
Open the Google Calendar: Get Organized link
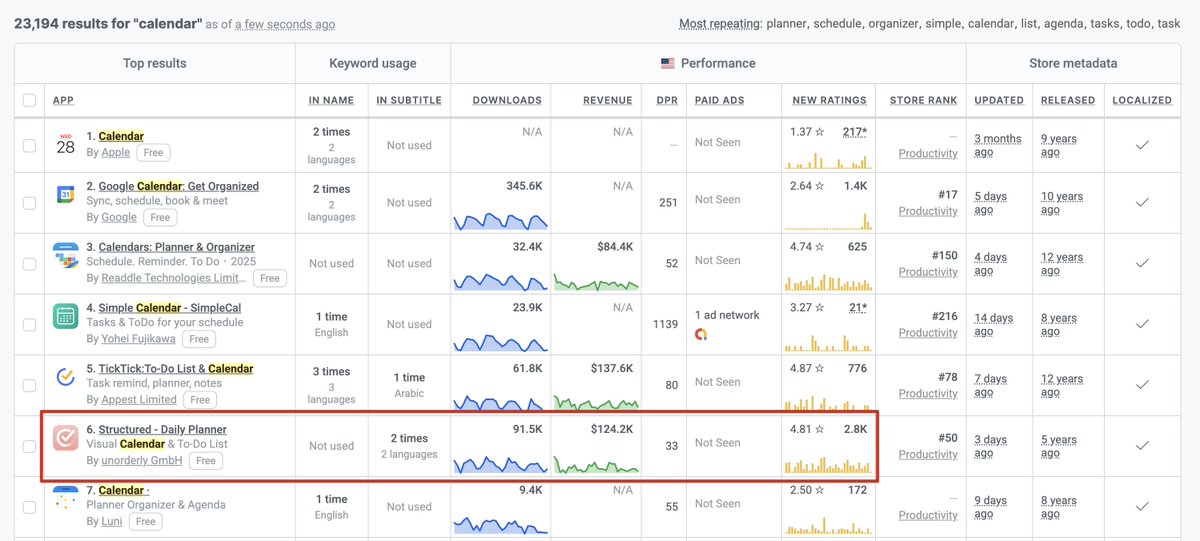(x=178, y=186)
